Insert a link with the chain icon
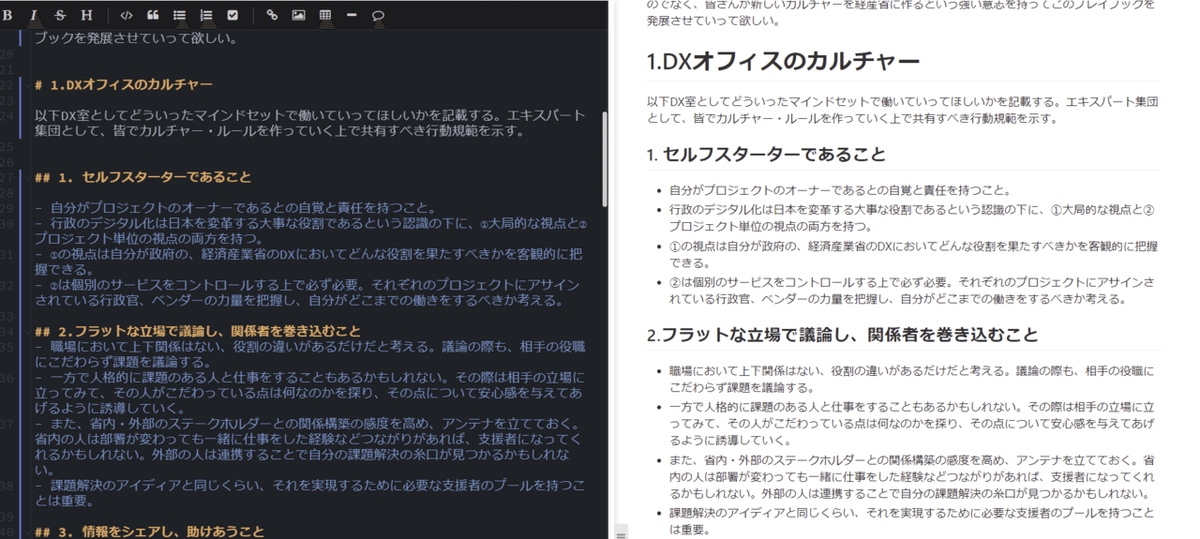The image size is (1200, 539). [272, 15]
